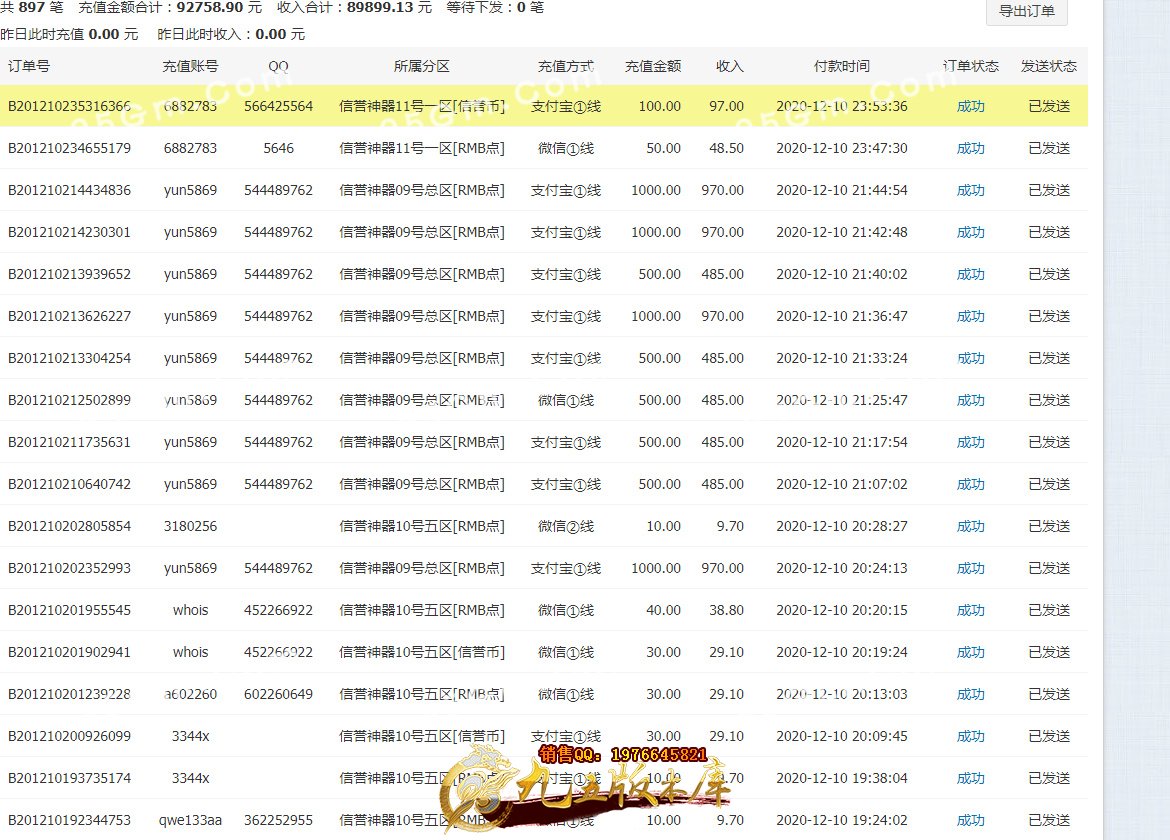This screenshot has width=1170, height=840.
Task: Select the 订单号 column header
Action: tap(29, 66)
